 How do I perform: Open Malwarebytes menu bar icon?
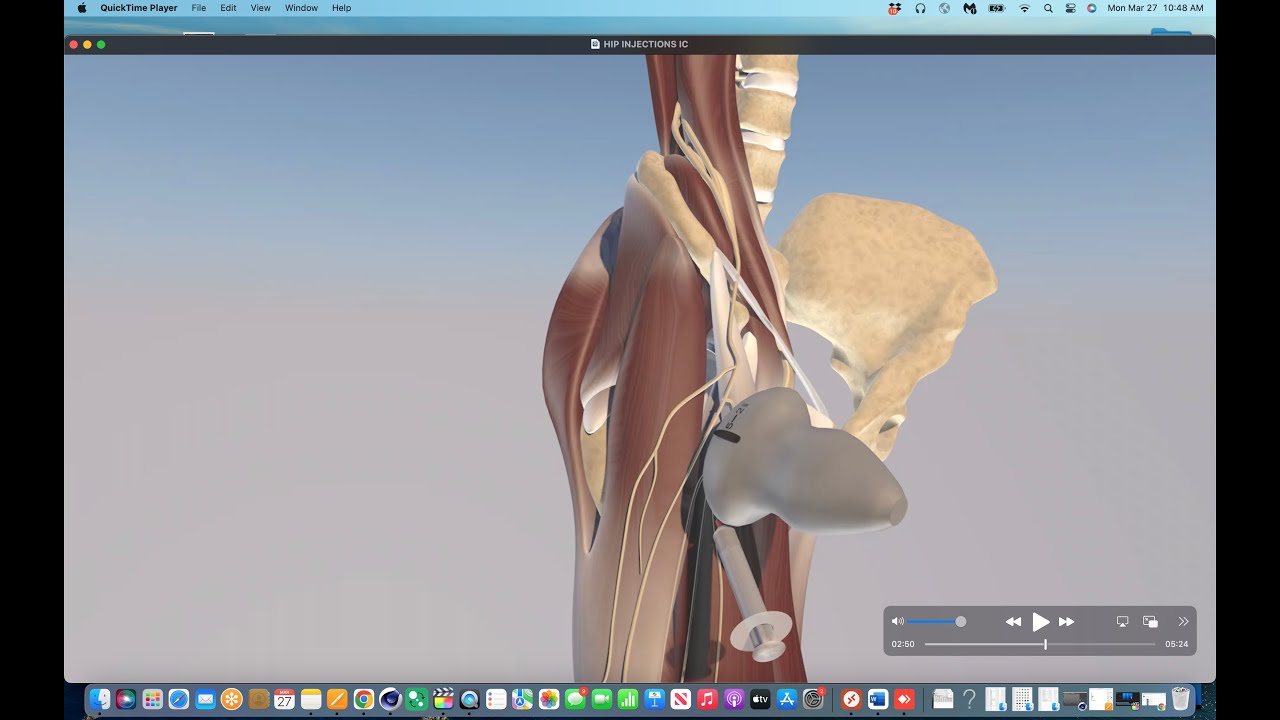[x=969, y=8]
